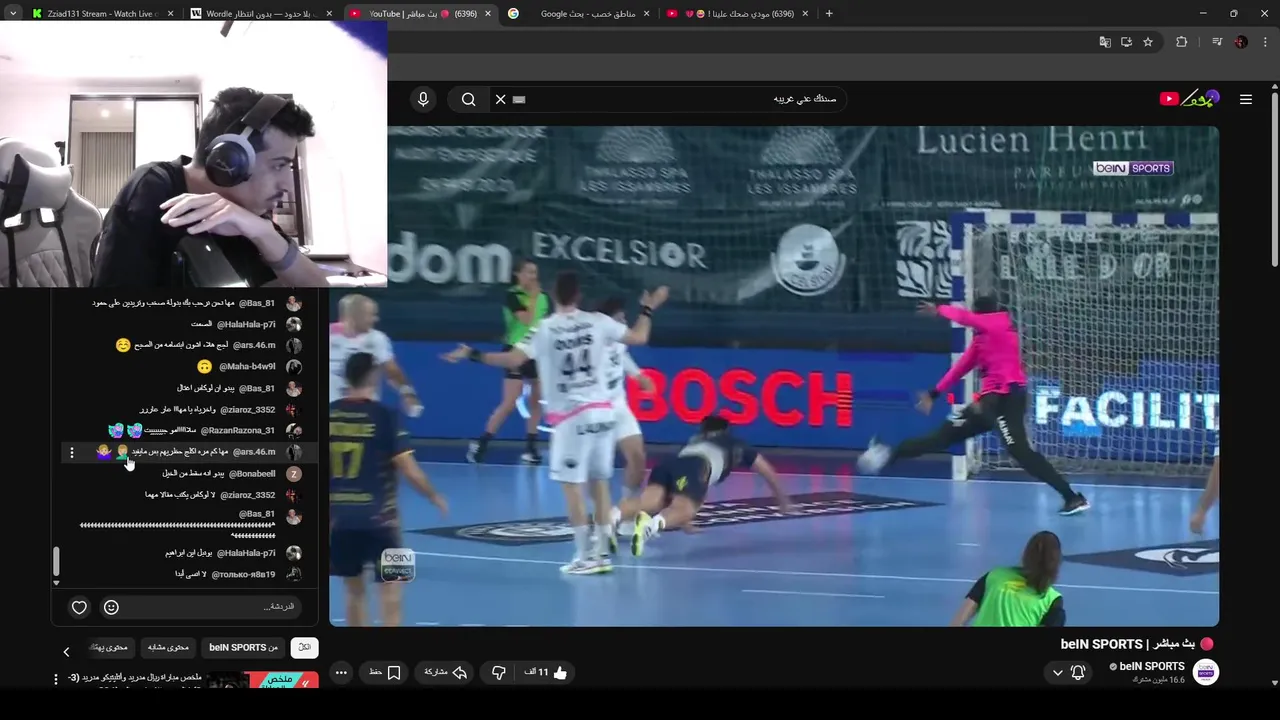Open beIN SPORTS channel name link

1151,666
